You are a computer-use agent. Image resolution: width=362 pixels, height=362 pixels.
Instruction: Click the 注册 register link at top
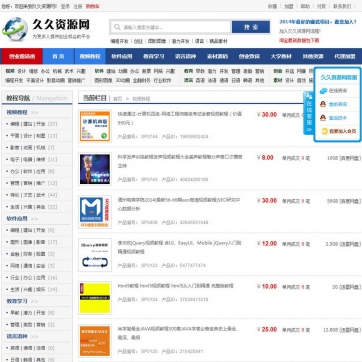click(x=78, y=6)
